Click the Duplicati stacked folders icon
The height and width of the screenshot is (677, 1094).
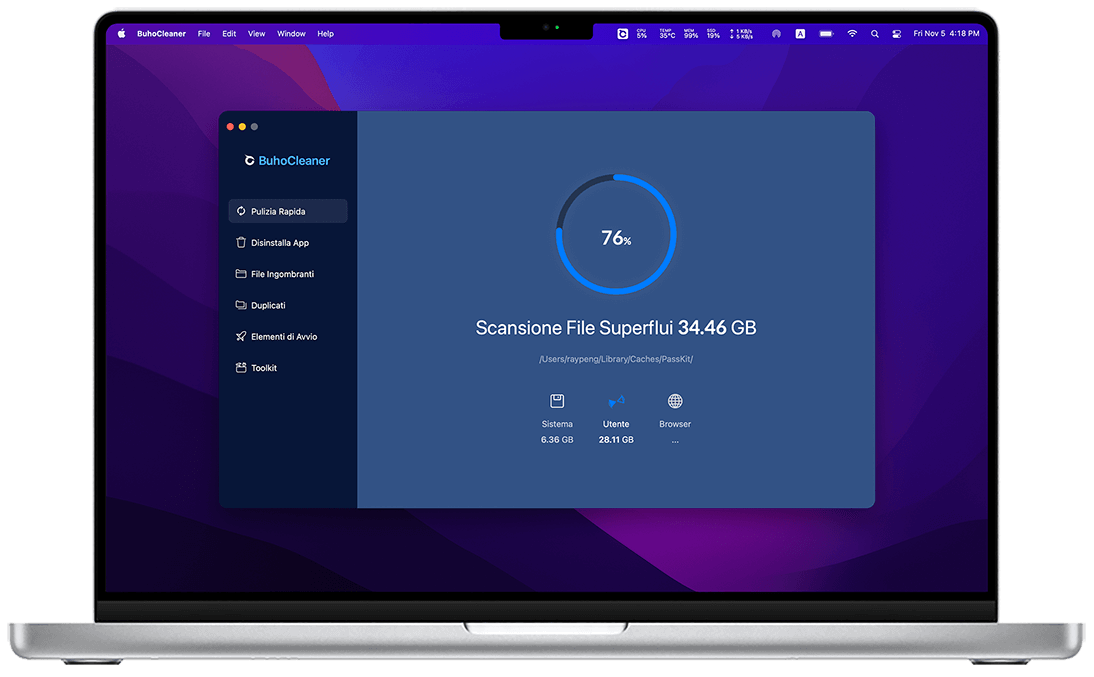[x=241, y=305]
